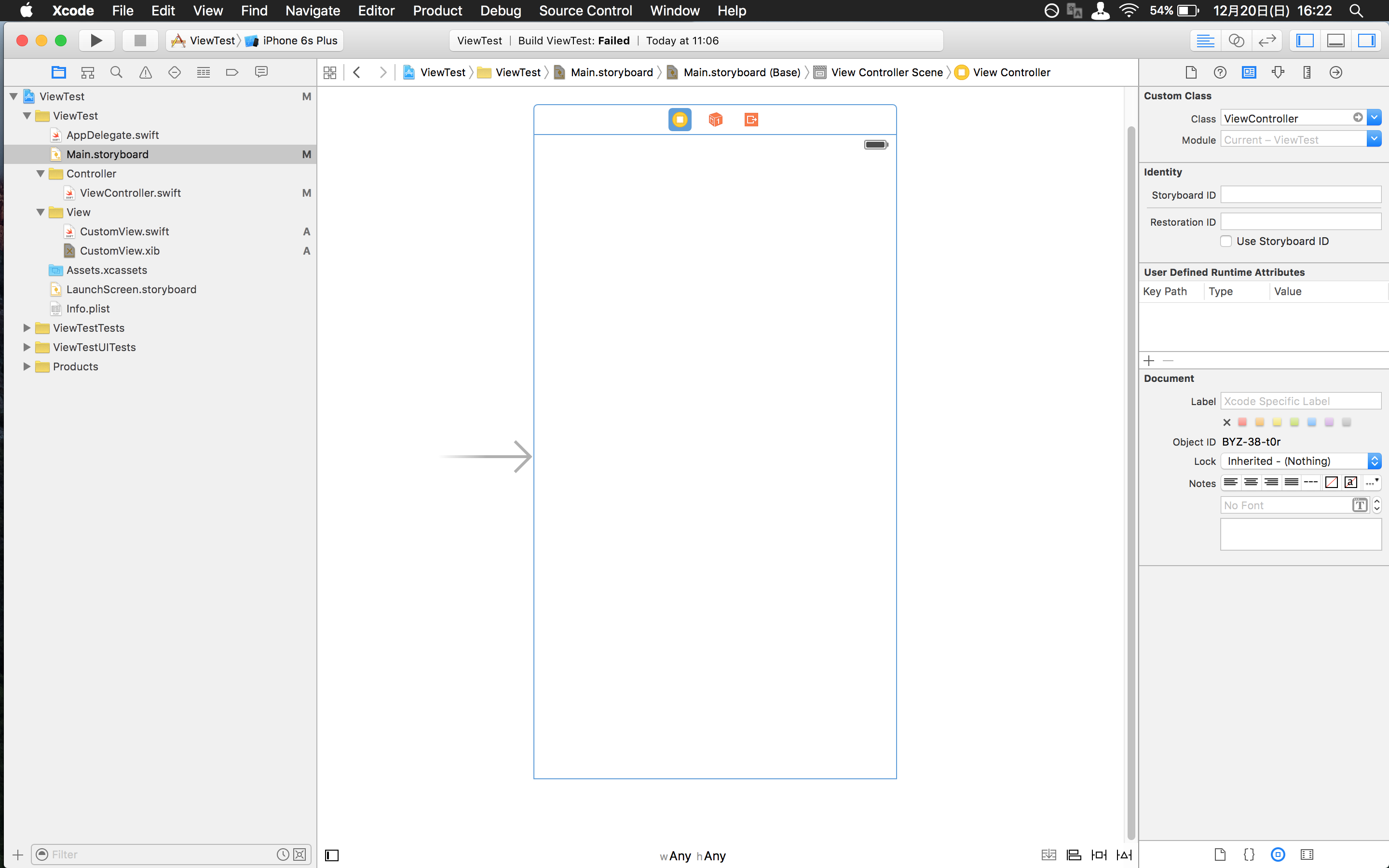
Task: Collapse the Controller group
Action: [x=40, y=174]
